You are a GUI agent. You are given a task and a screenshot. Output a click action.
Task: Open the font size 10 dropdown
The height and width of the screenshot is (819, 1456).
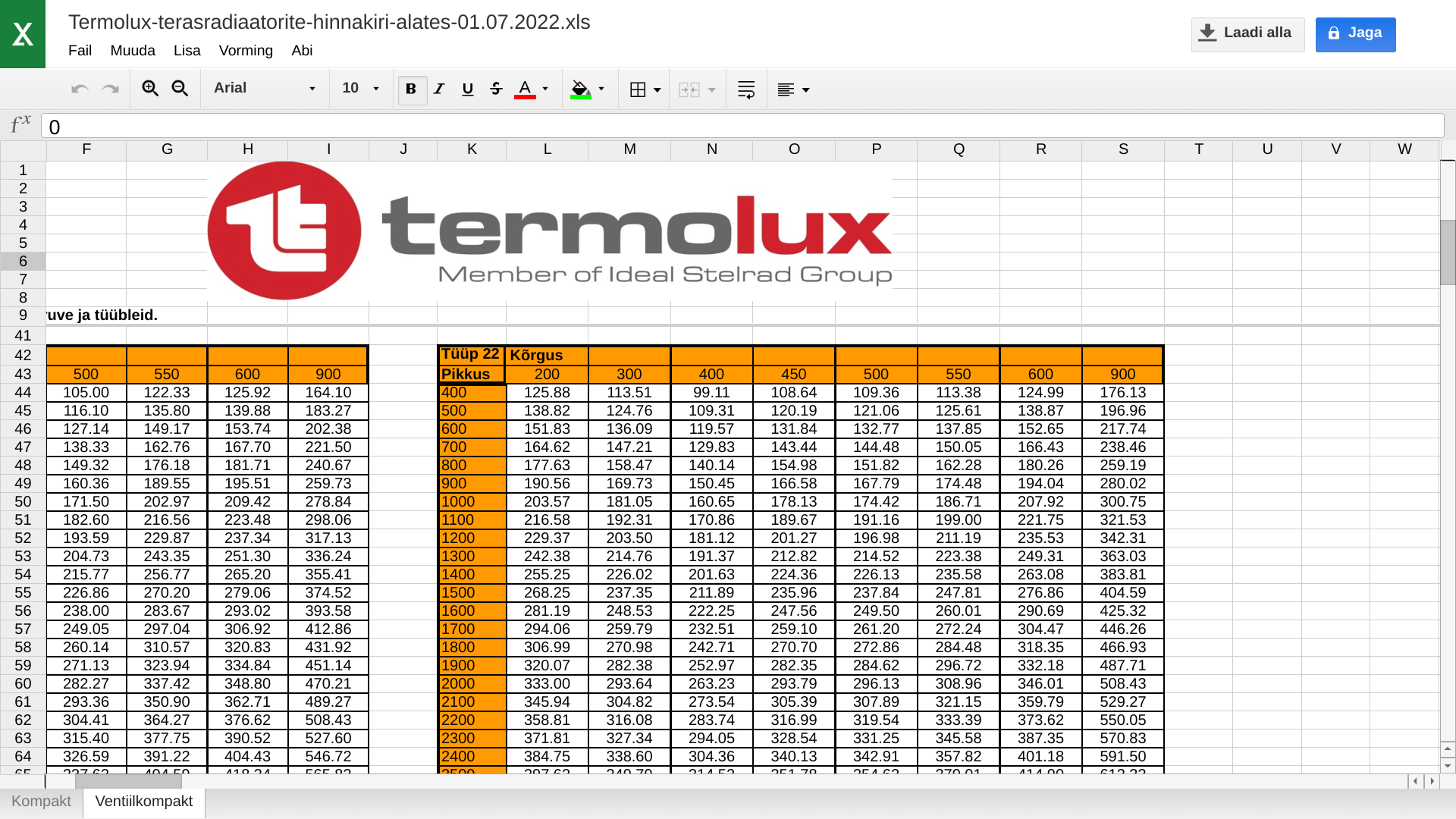[360, 88]
